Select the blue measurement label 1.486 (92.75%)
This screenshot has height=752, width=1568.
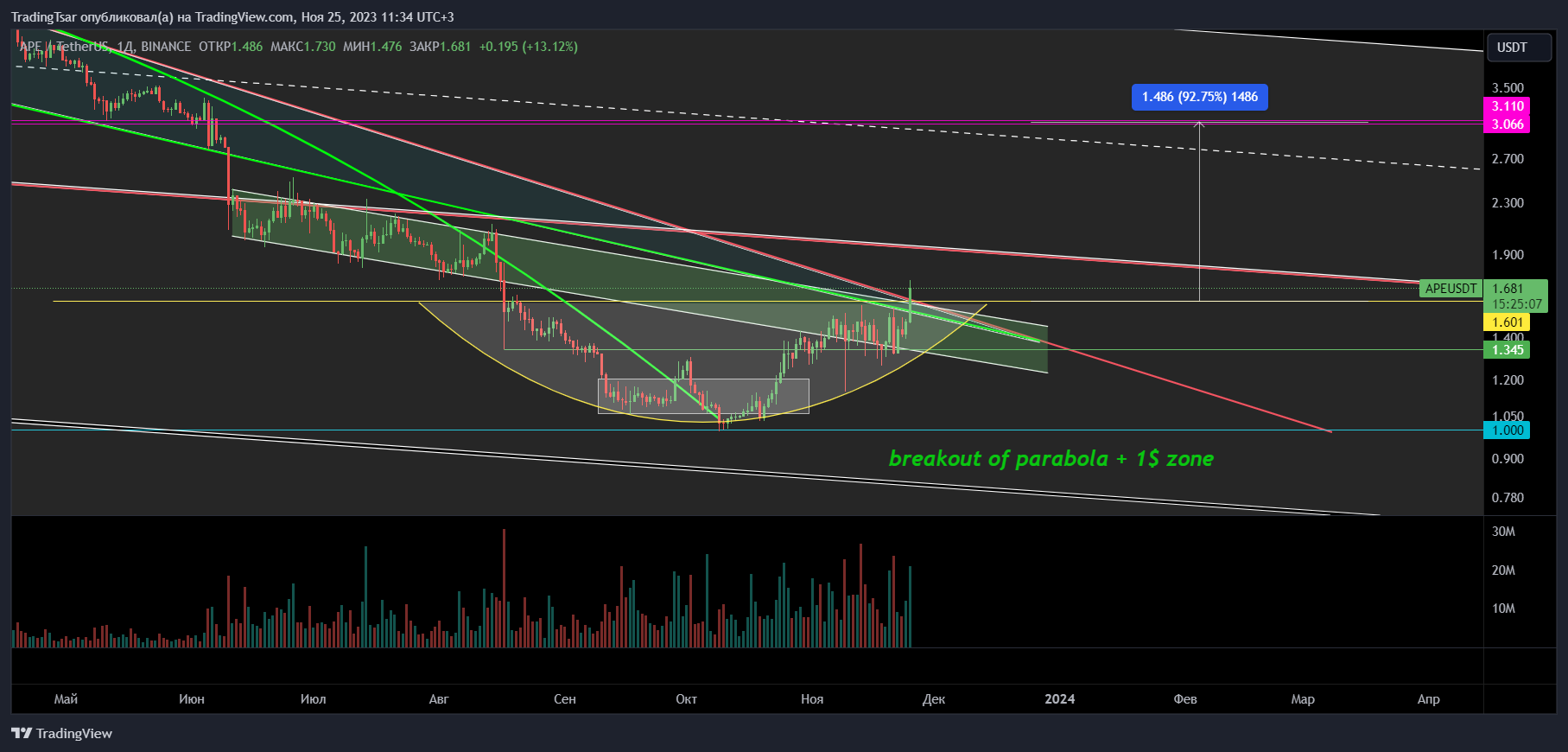coord(1200,97)
